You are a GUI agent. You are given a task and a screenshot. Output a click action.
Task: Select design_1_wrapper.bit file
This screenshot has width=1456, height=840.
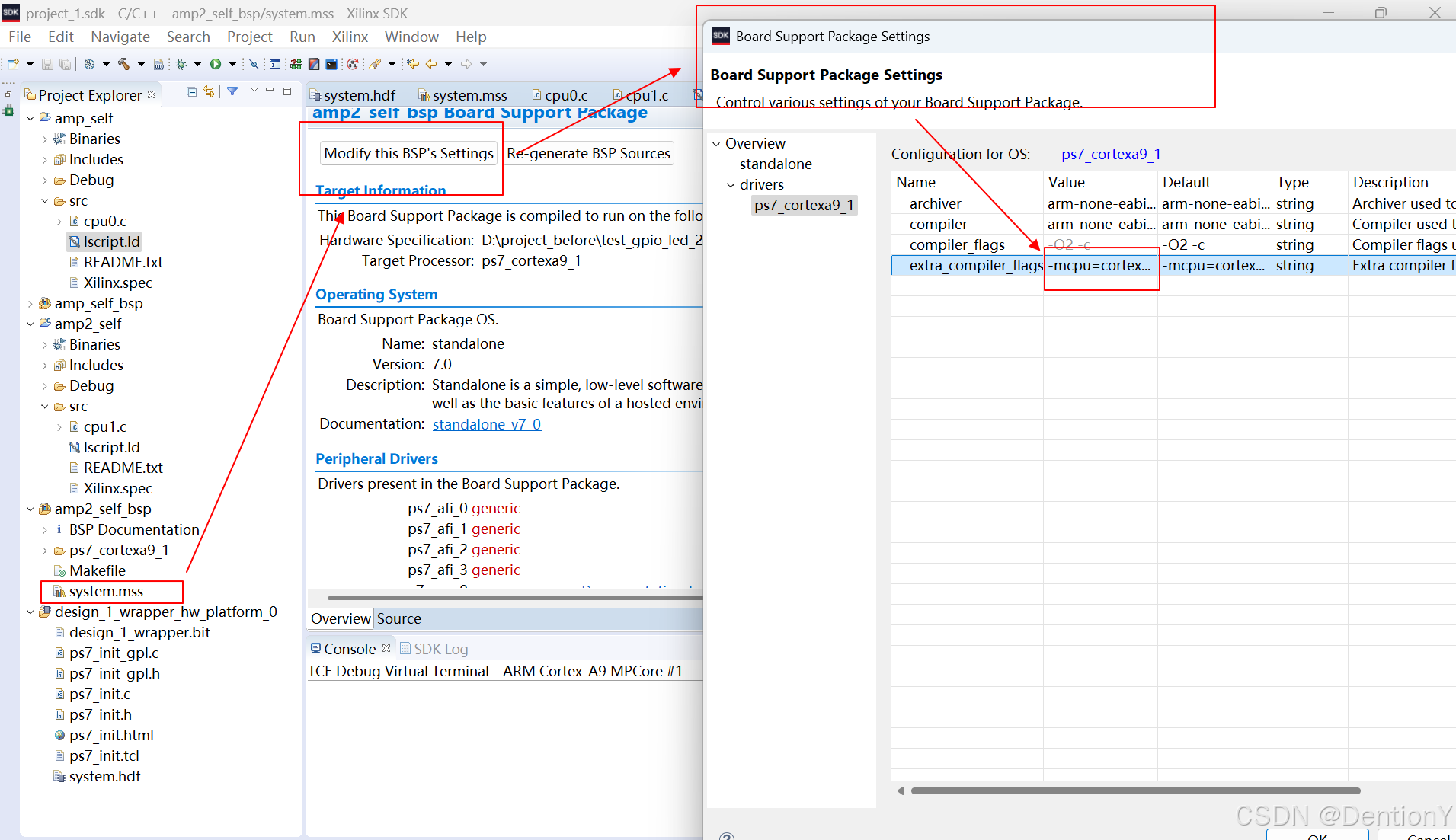point(133,632)
